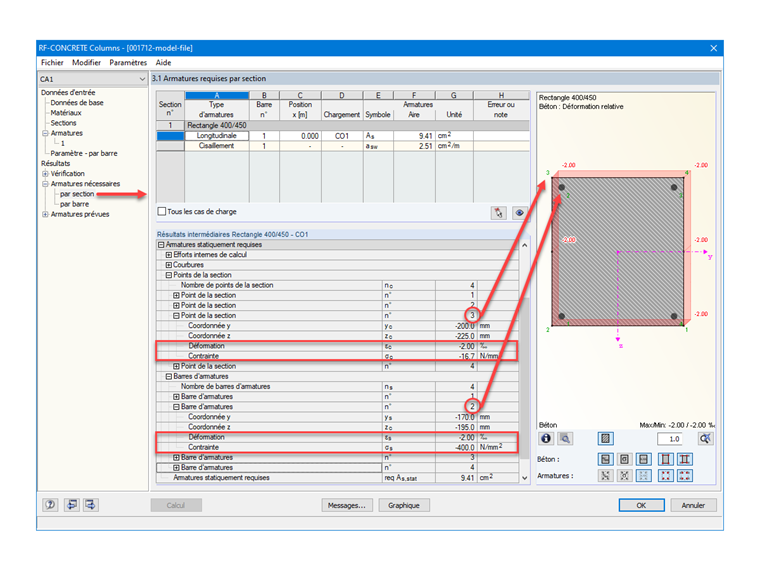Click the info icon under Béton
Screen dimensions: 760x570
546,439
